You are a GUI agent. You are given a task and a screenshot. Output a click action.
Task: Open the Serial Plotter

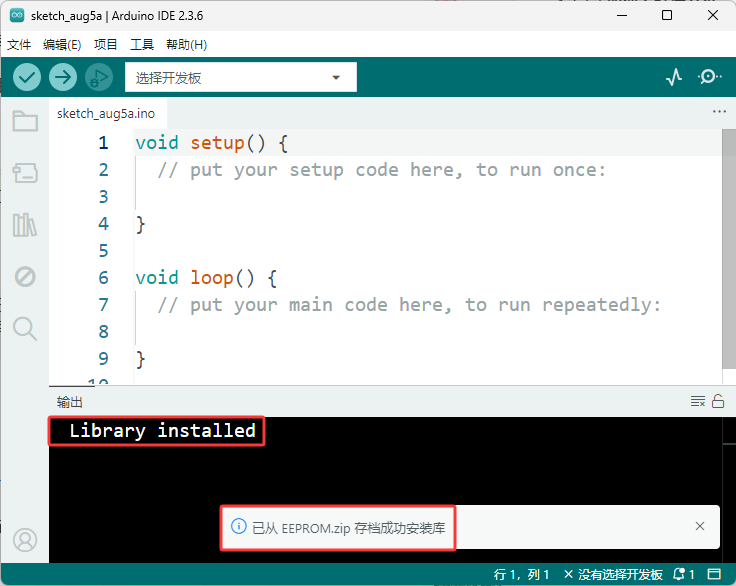coord(674,77)
